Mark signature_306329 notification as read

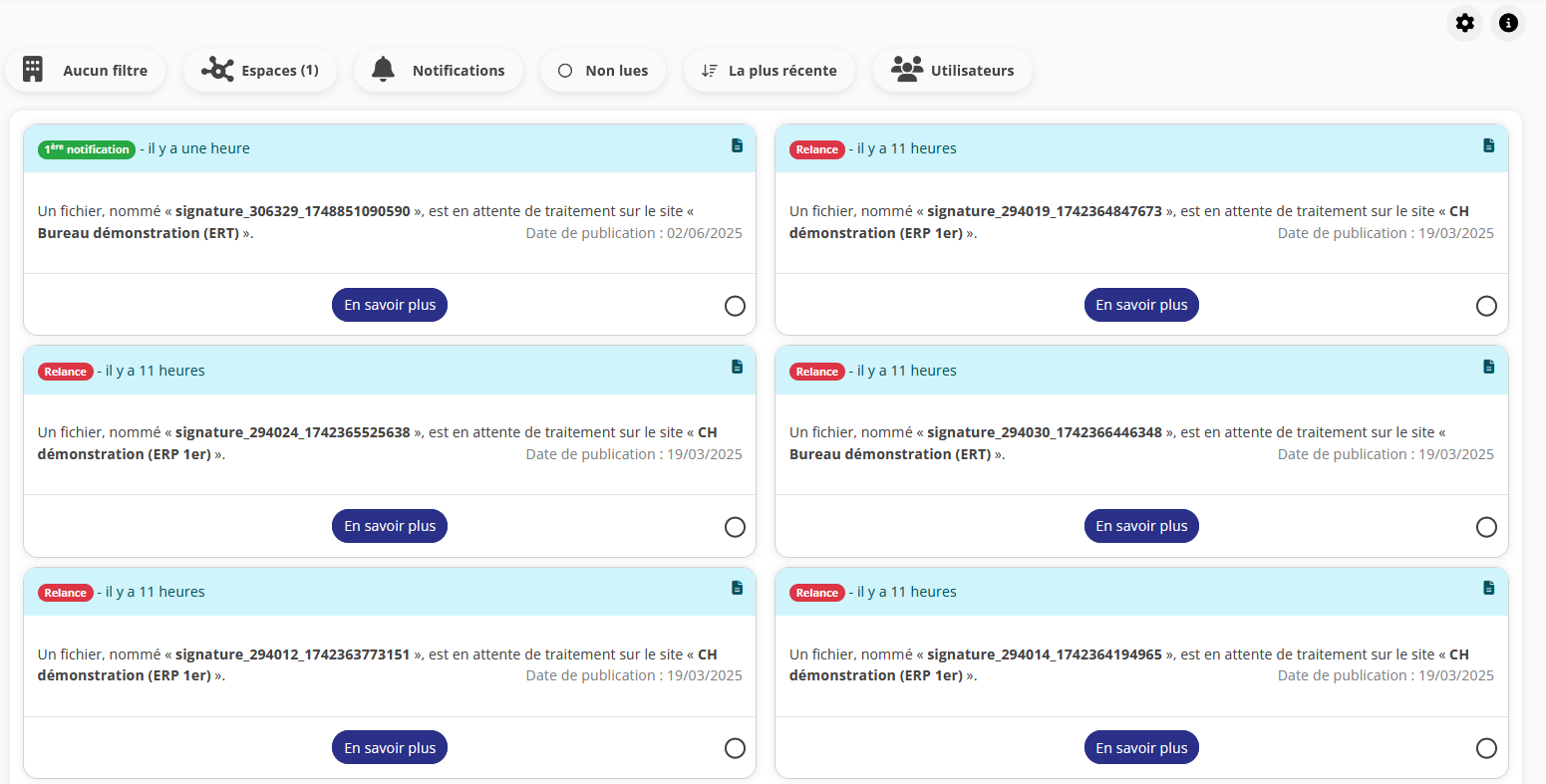tap(735, 306)
